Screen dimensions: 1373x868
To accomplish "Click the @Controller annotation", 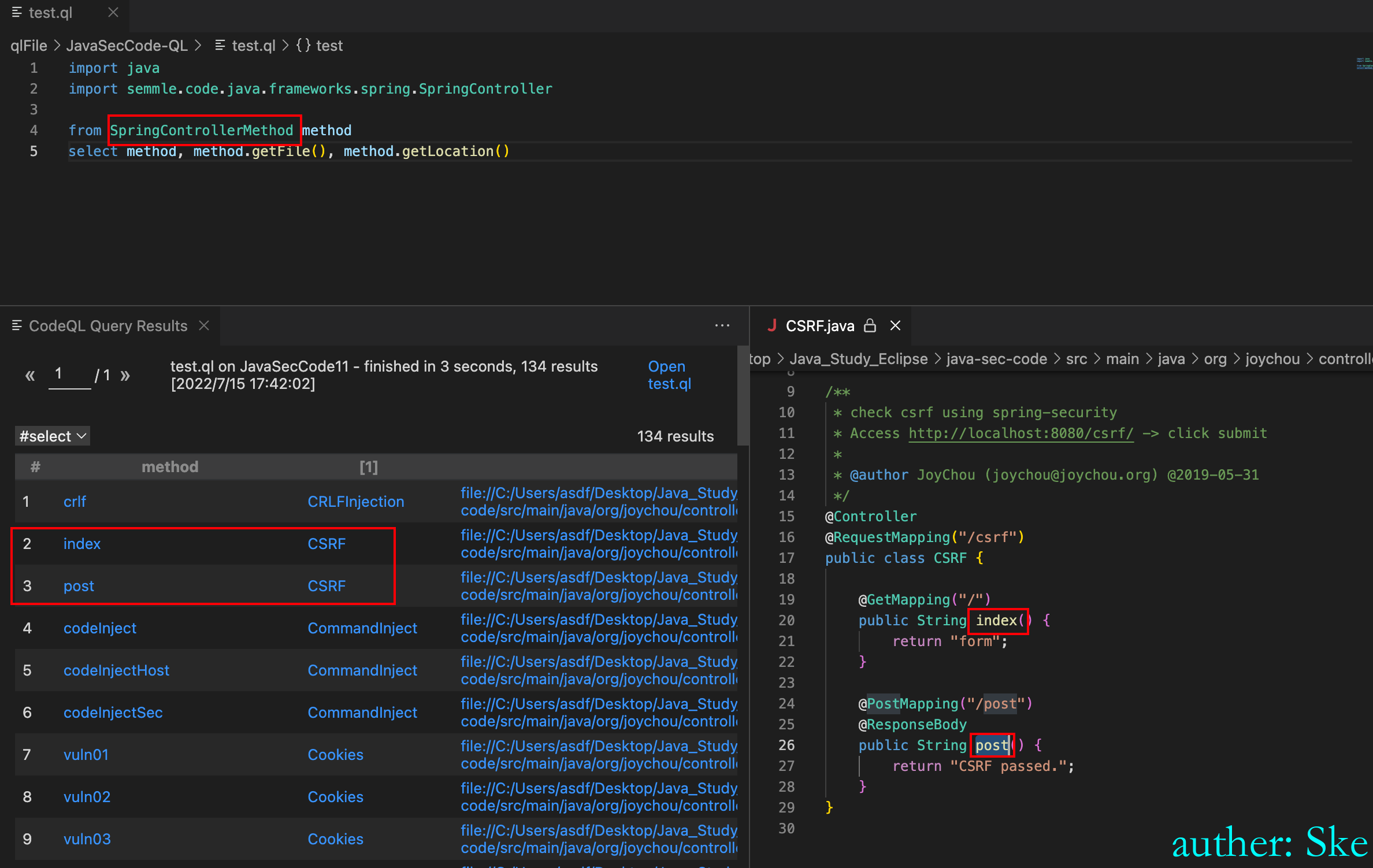I will point(871,517).
